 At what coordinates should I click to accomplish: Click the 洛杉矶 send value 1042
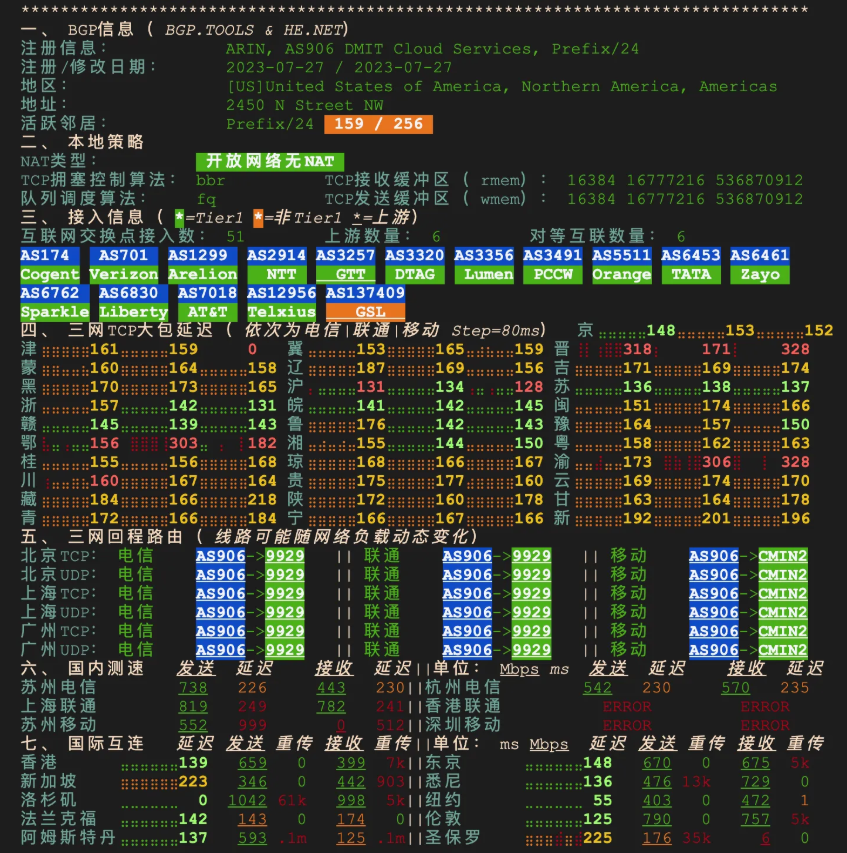click(x=247, y=801)
